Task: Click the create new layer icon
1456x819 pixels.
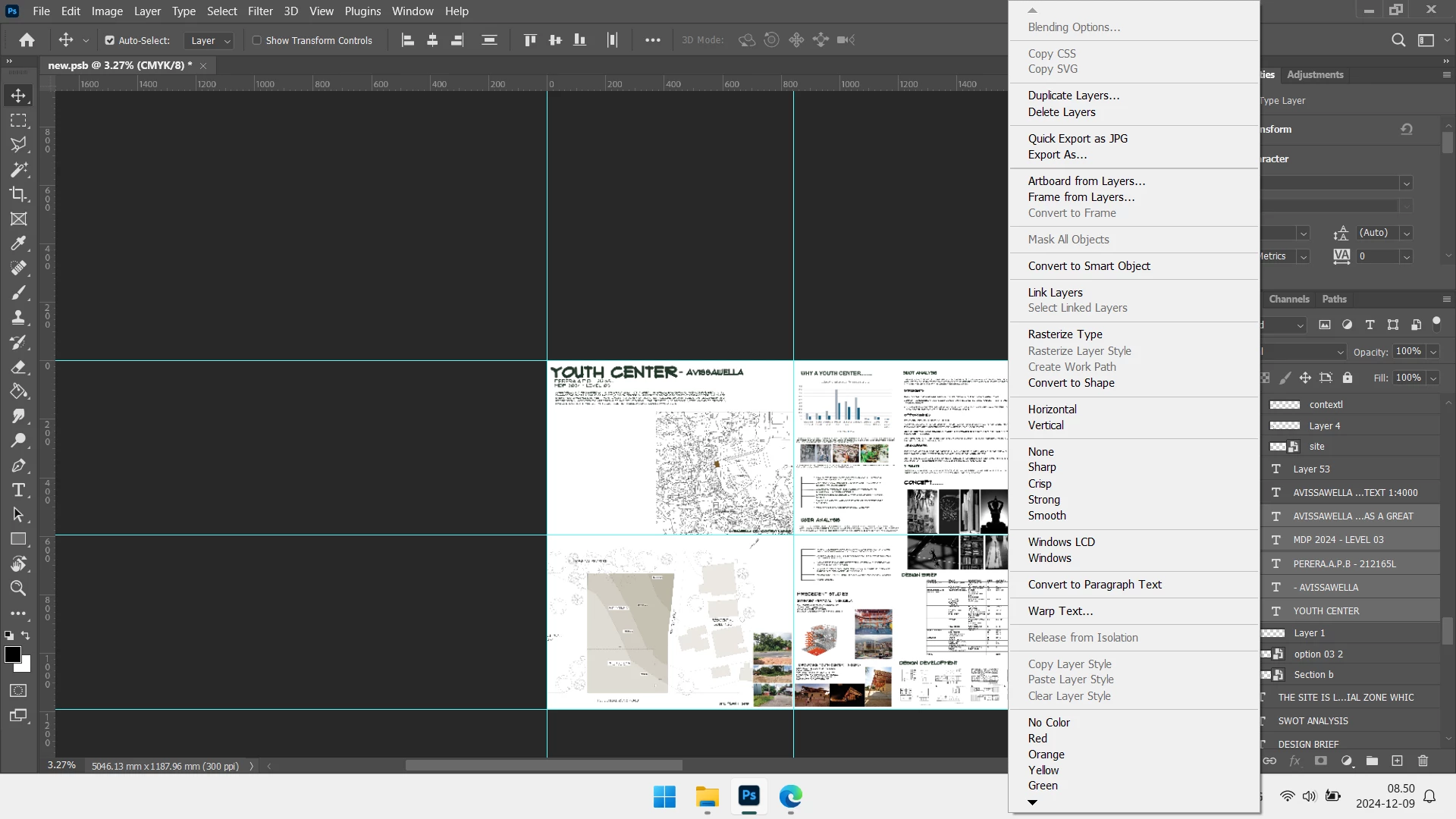Action: 1397,761
